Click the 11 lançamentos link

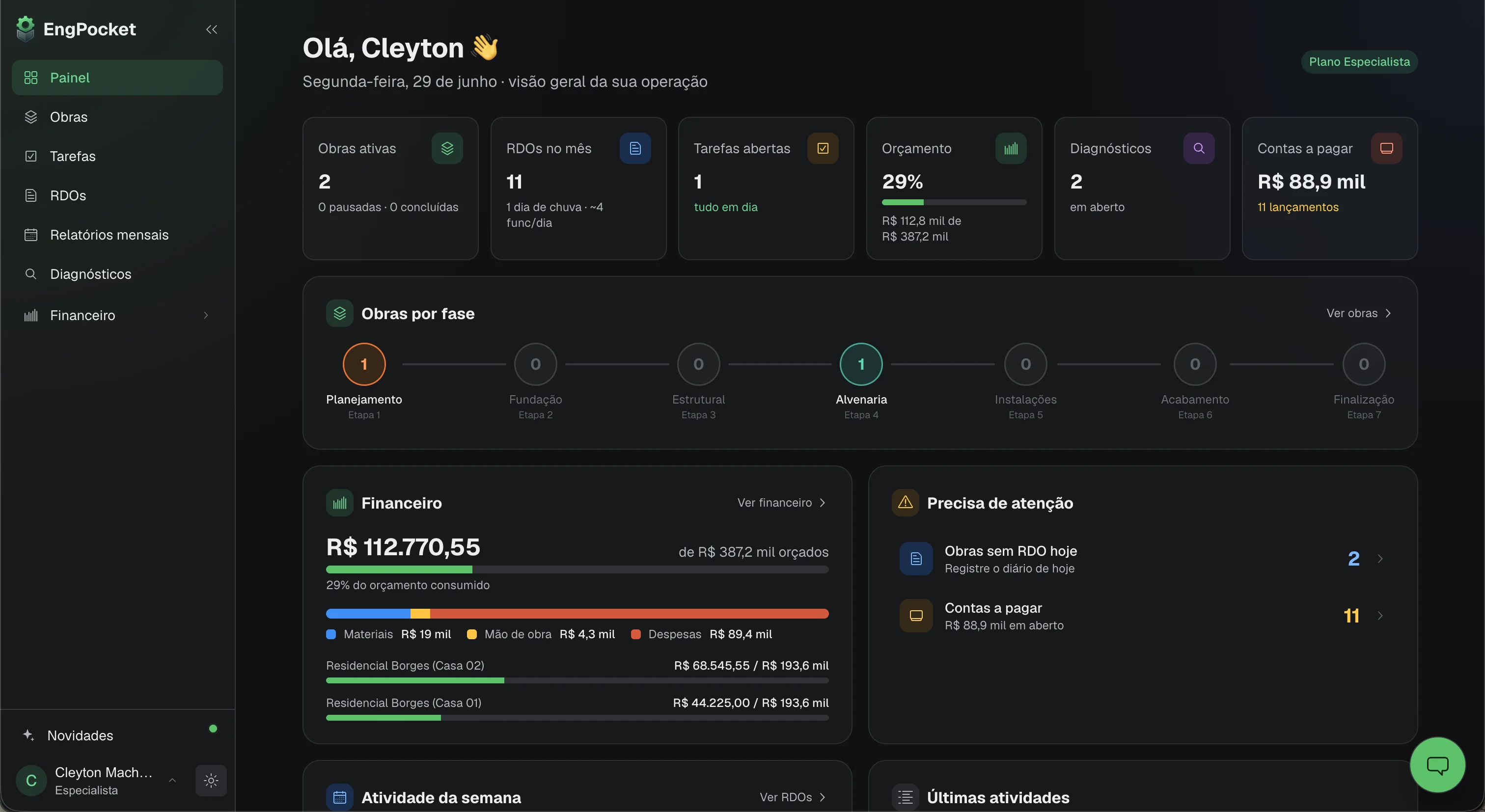pyautogui.click(x=1297, y=207)
